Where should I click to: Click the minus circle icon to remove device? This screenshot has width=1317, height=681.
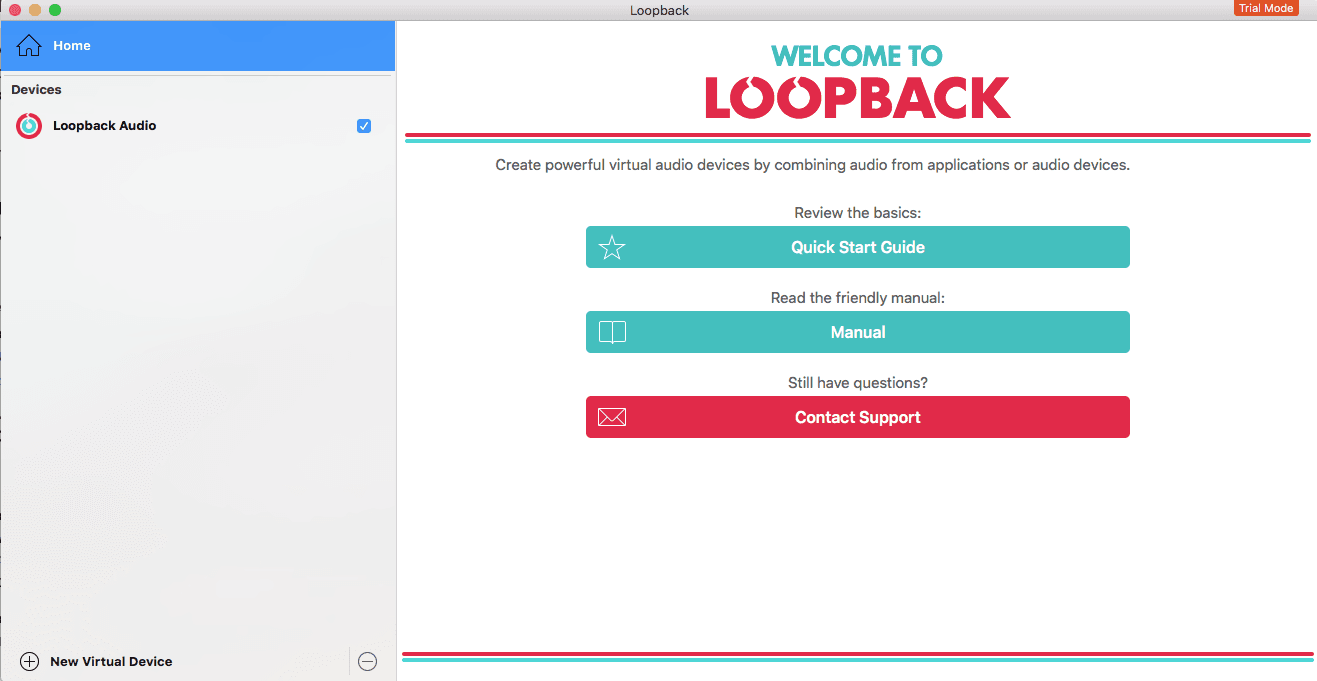[367, 661]
